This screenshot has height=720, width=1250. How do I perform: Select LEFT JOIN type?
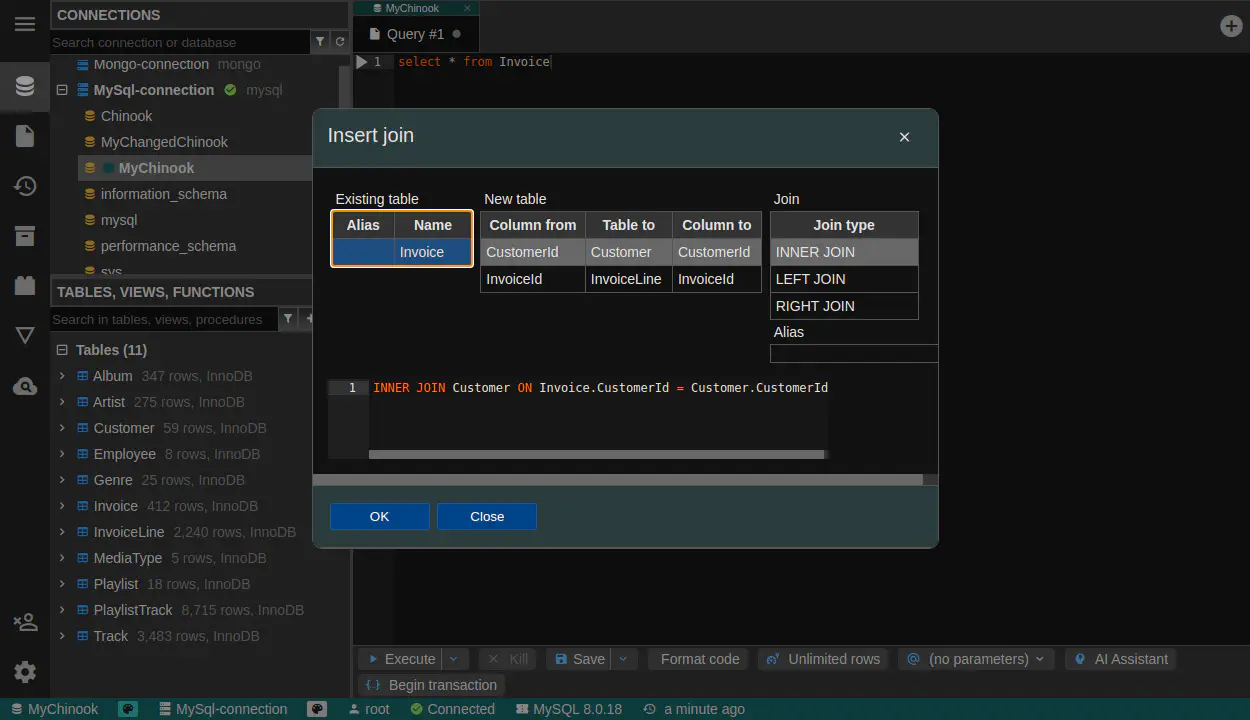tap(844, 279)
